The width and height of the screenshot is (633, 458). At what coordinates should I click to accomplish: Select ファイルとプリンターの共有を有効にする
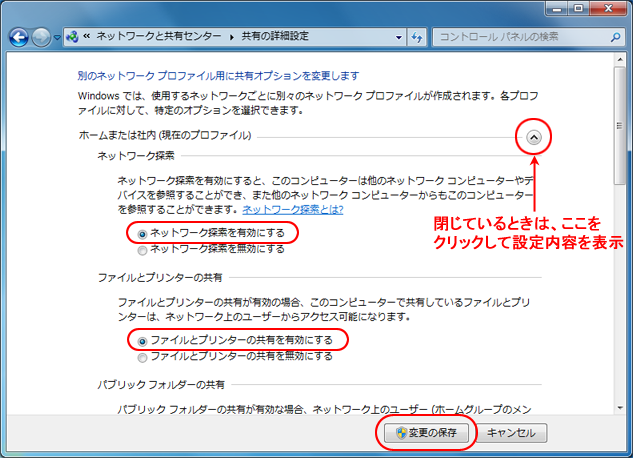(x=236, y=341)
